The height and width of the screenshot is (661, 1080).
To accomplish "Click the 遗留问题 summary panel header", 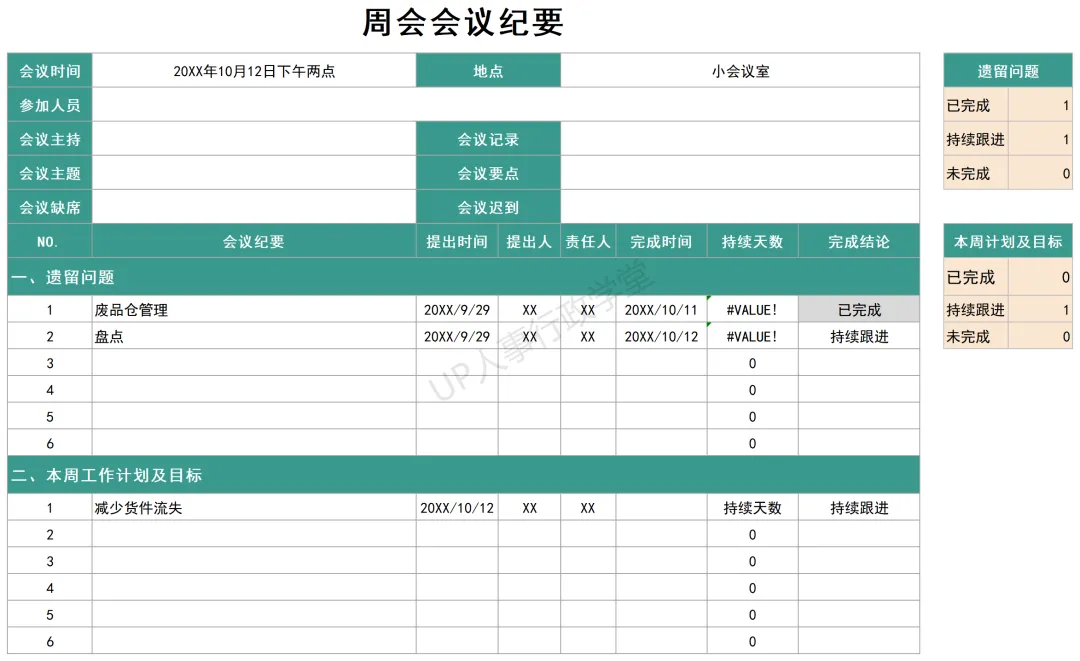I will [x=1008, y=70].
